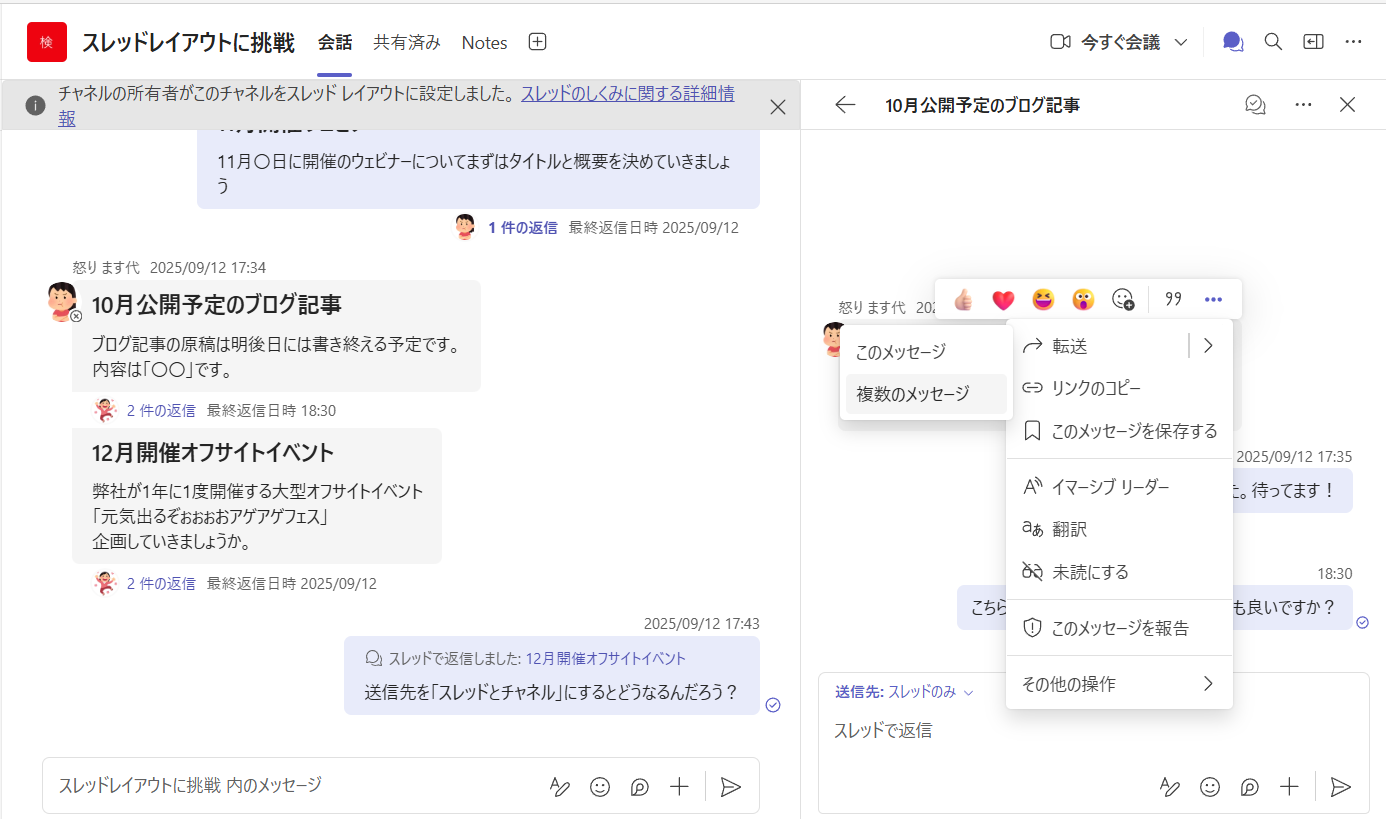The height and width of the screenshot is (819, 1386).
Task: Click スレッドのしくみに関する詳細情報 link
Action: tap(627, 94)
